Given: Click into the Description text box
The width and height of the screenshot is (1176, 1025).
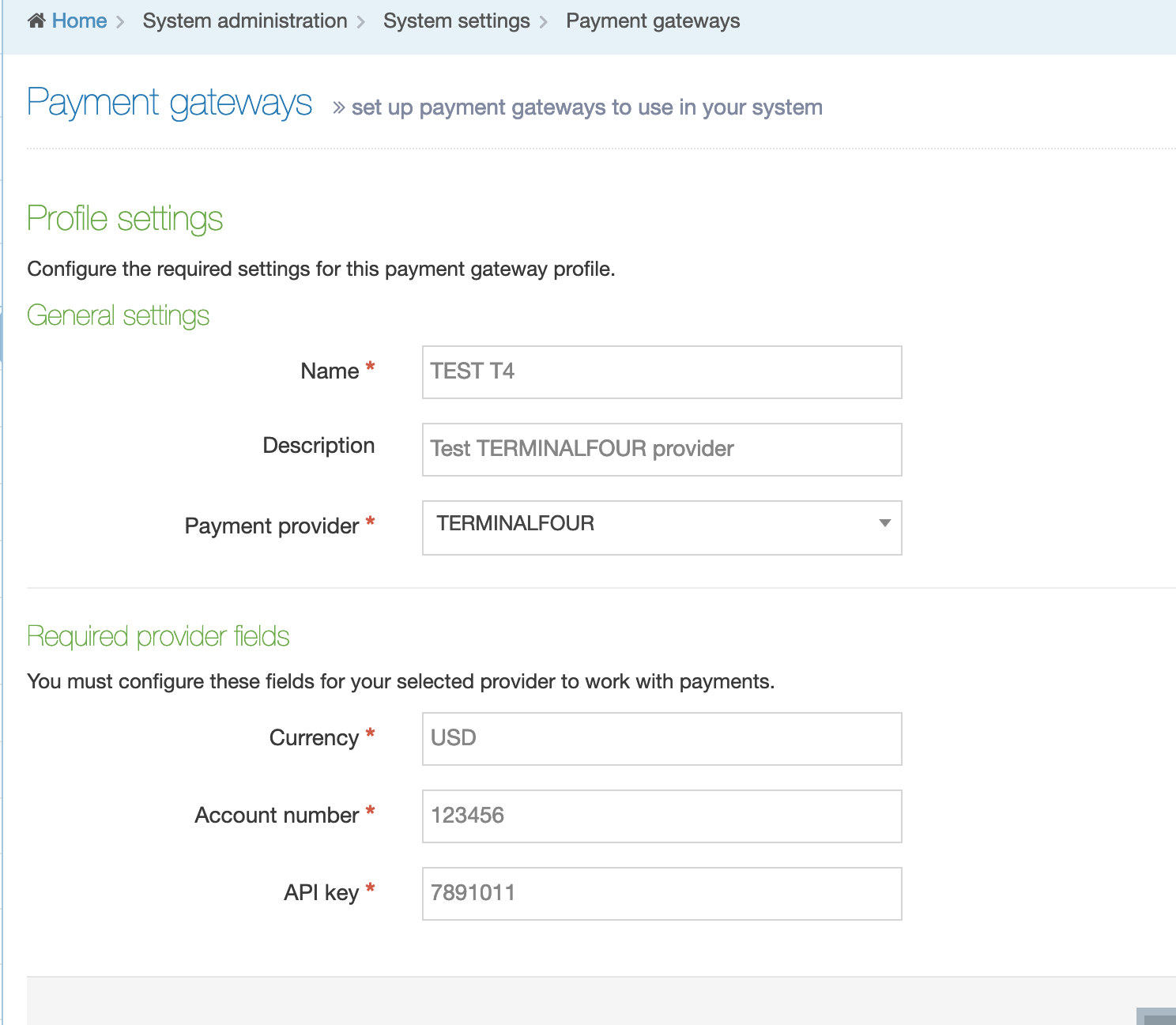Looking at the screenshot, I should pyautogui.click(x=661, y=449).
